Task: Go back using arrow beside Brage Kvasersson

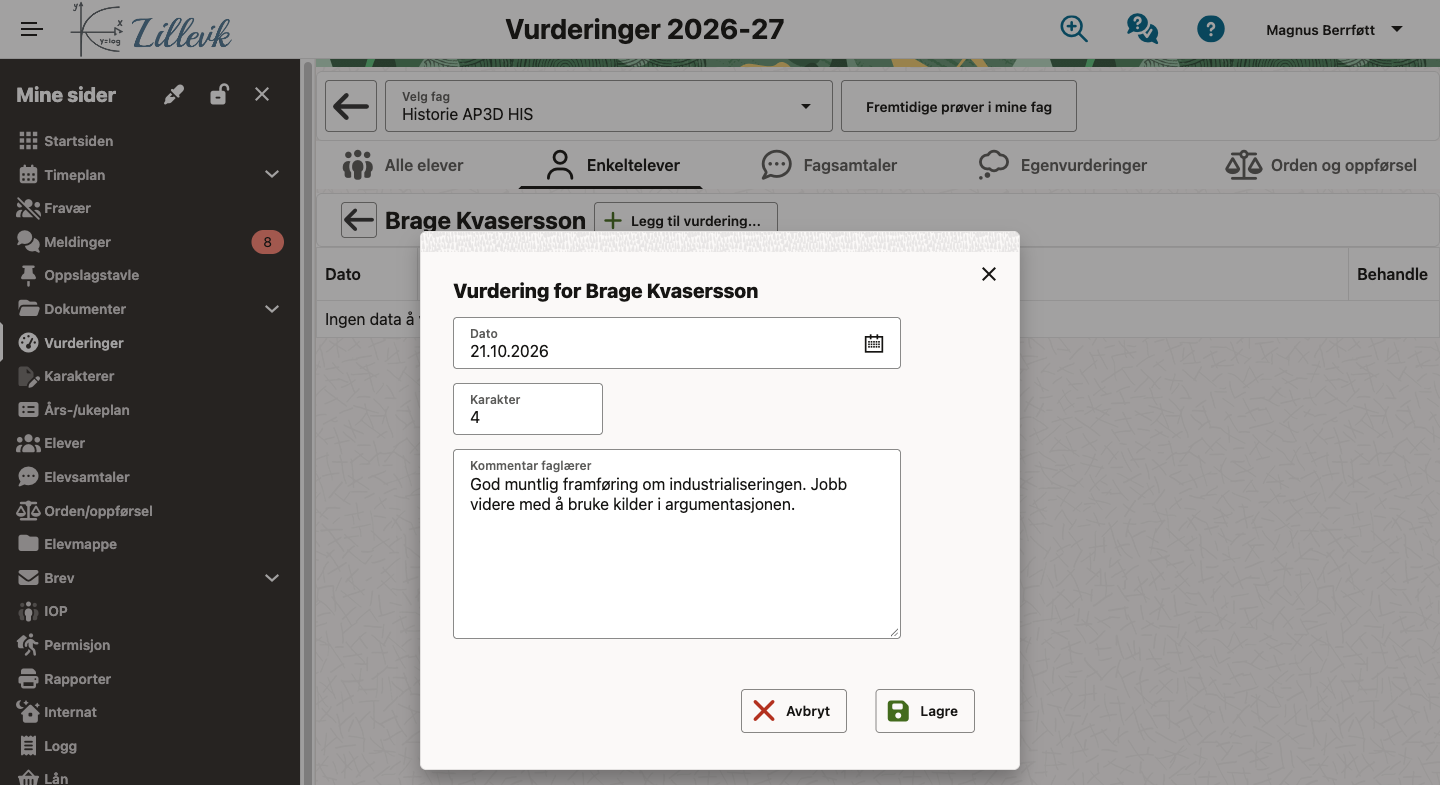Action: (x=359, y=220)
